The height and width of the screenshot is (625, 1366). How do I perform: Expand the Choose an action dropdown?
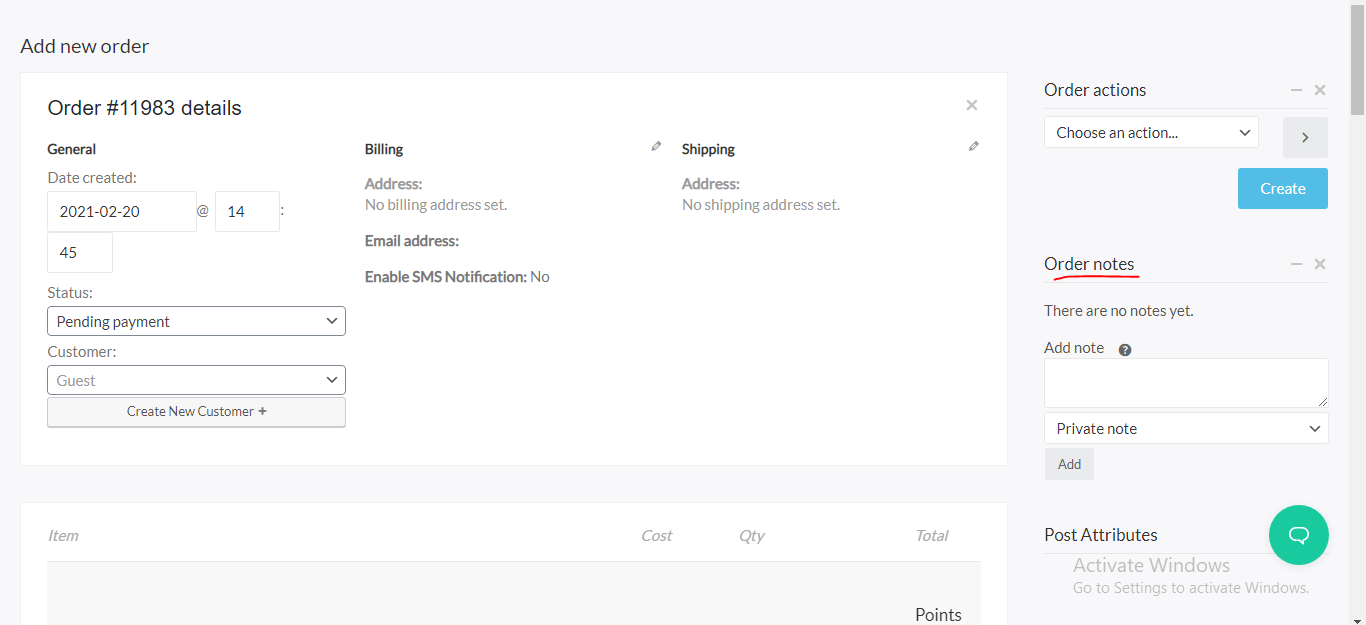coord(1151,132)
